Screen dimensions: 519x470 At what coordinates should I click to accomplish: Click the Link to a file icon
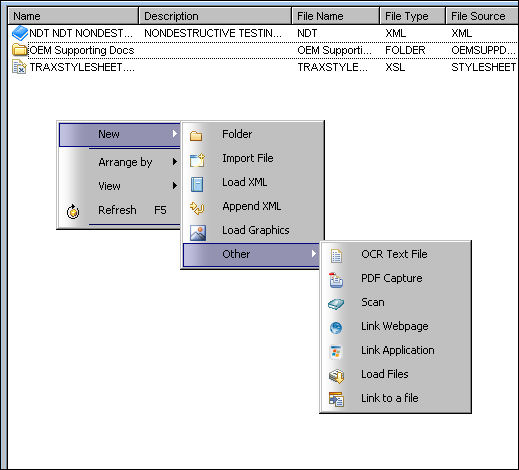[336, 400]
